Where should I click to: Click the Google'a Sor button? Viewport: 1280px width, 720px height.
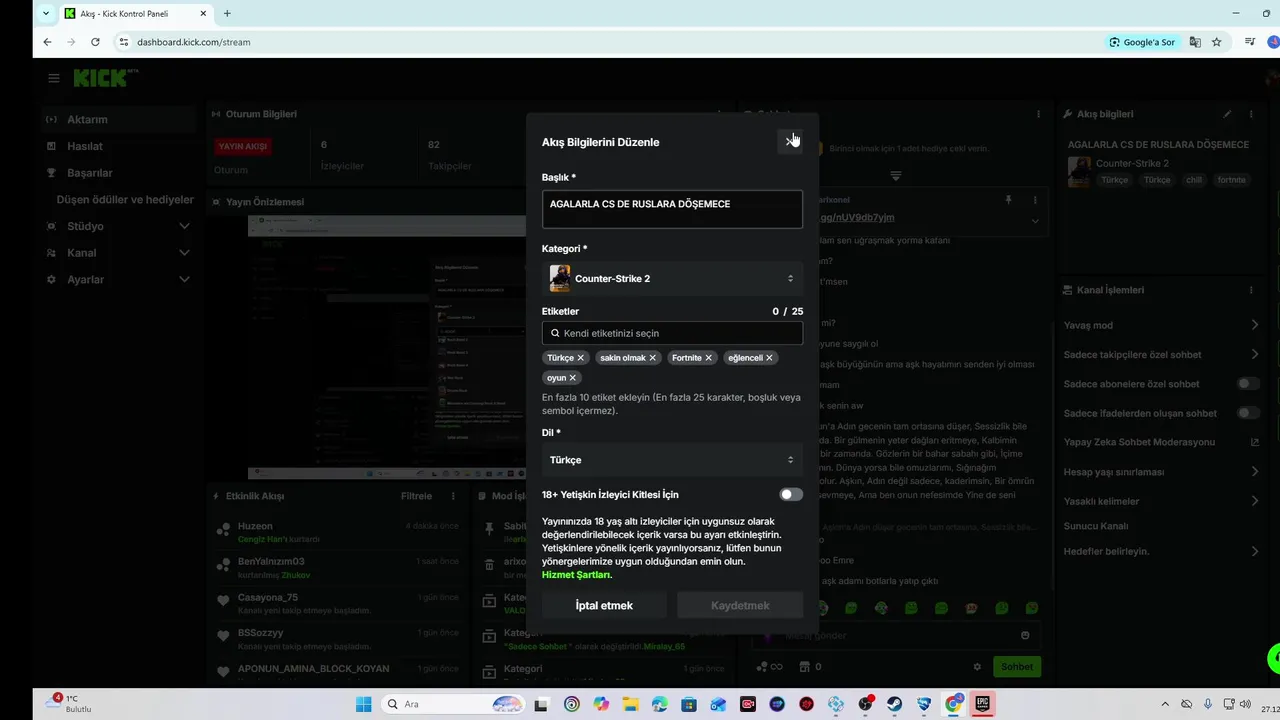(1142, 42)
